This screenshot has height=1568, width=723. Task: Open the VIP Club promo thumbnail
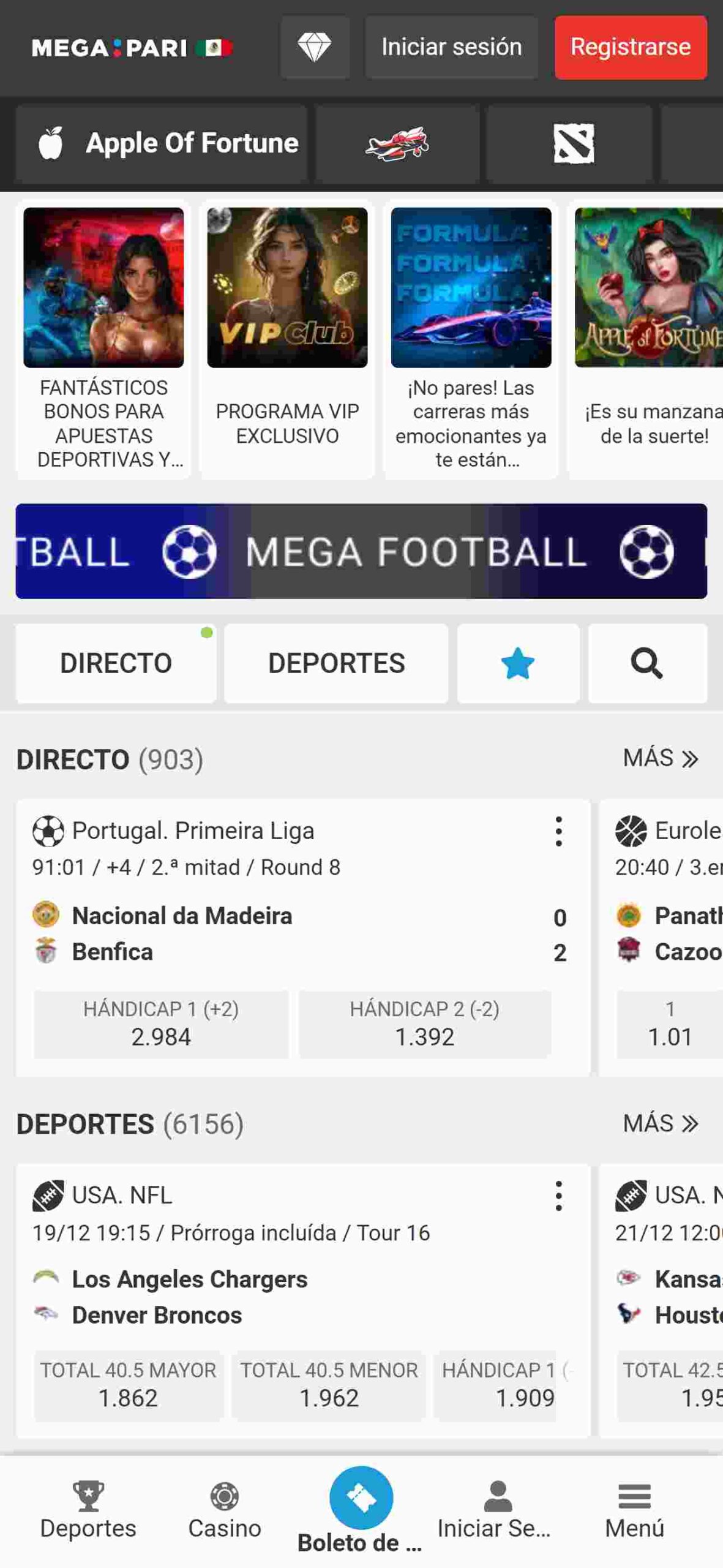point(287,288)
